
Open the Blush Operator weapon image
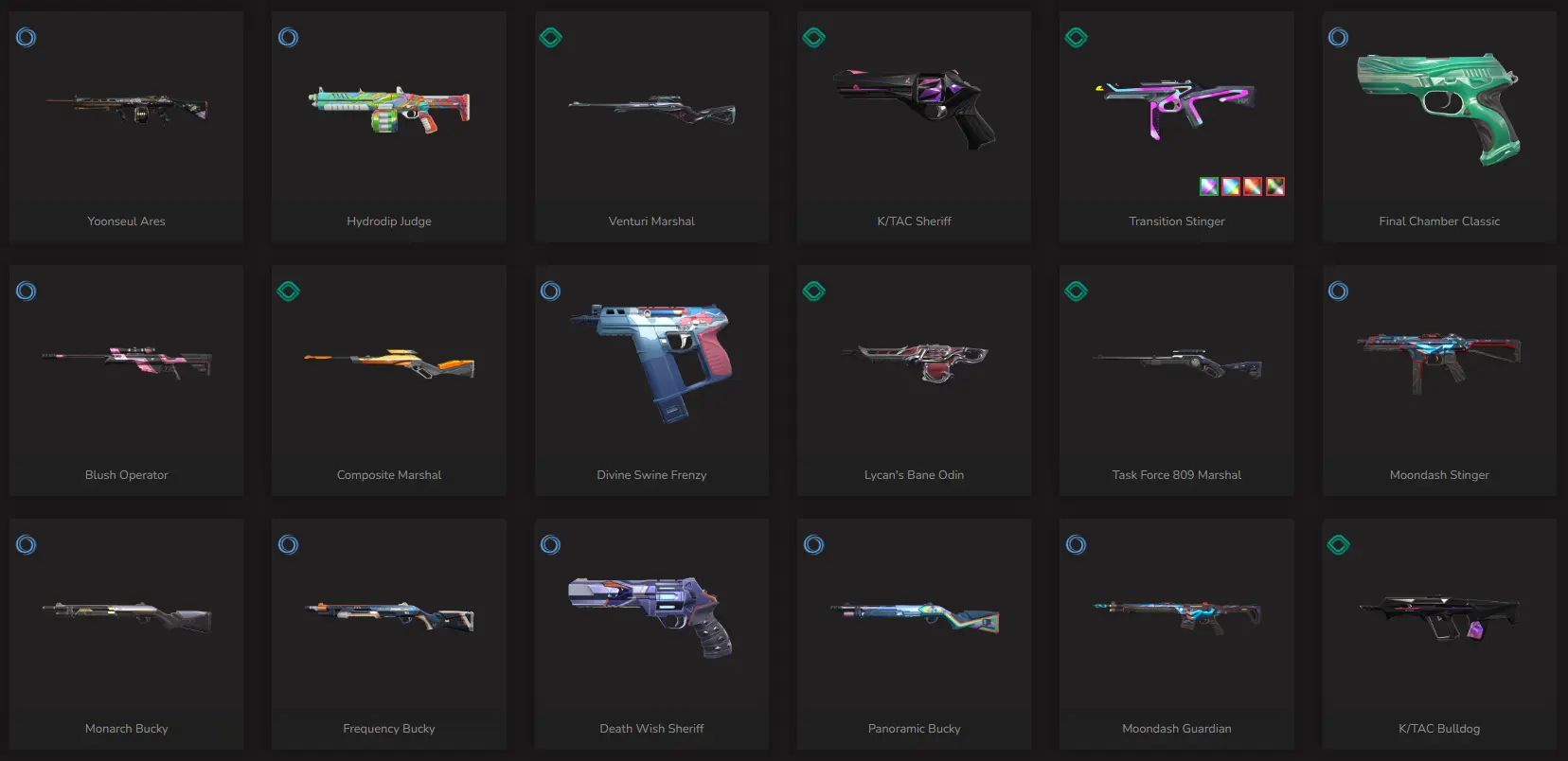point(127,362)
